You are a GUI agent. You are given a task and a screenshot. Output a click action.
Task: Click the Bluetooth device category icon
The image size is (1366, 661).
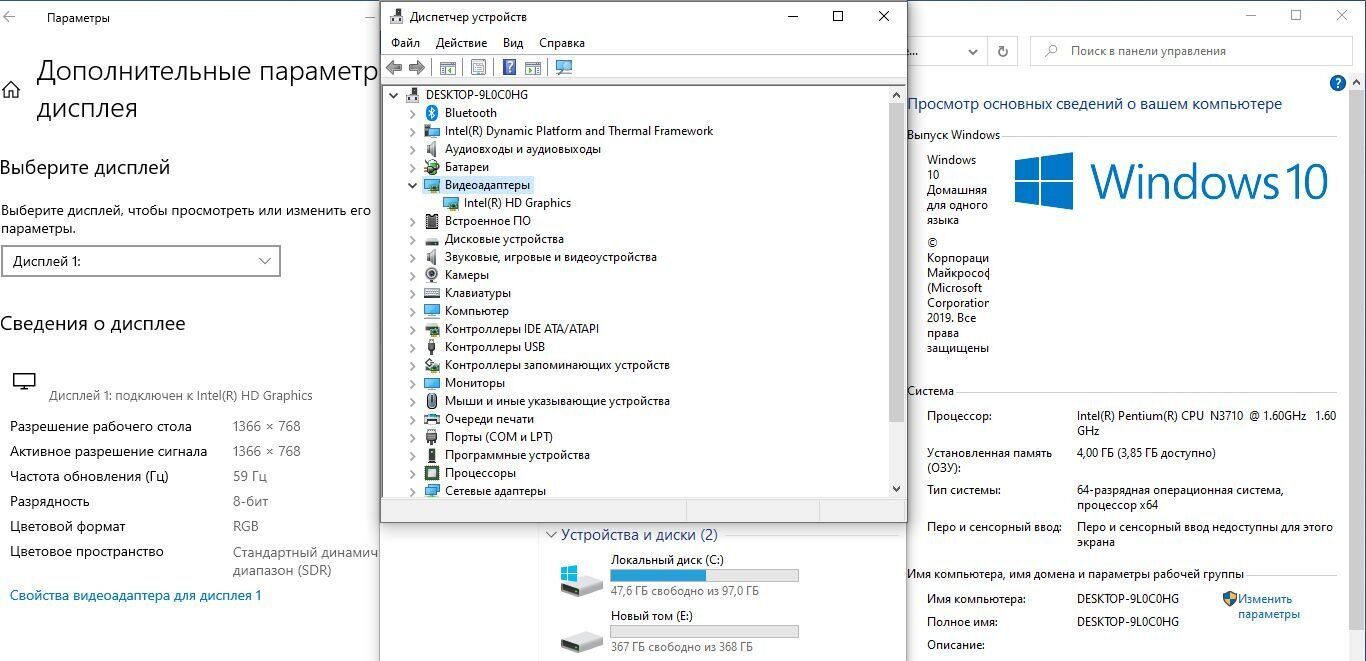pos(432,113)
